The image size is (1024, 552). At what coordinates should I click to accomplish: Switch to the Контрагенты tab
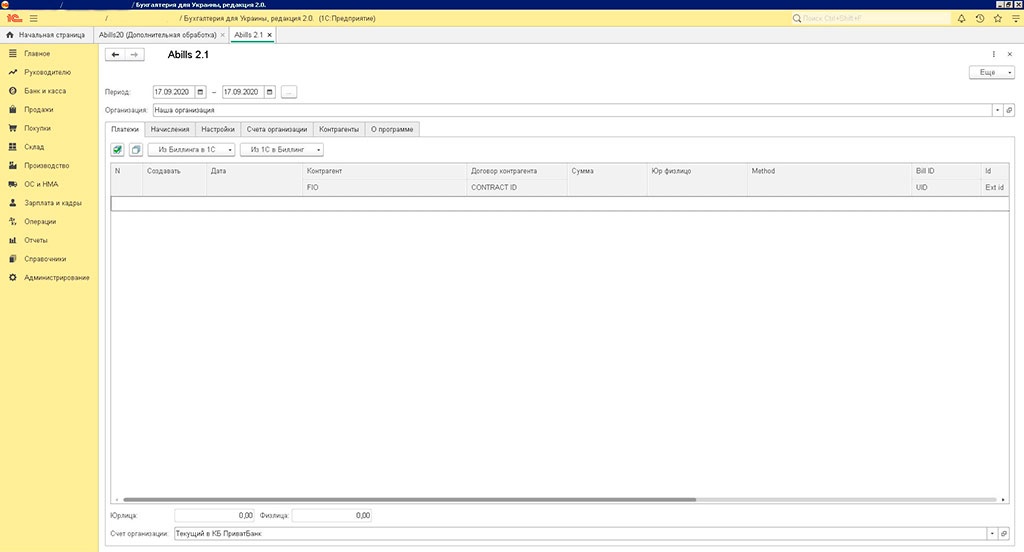click(338, 129)
